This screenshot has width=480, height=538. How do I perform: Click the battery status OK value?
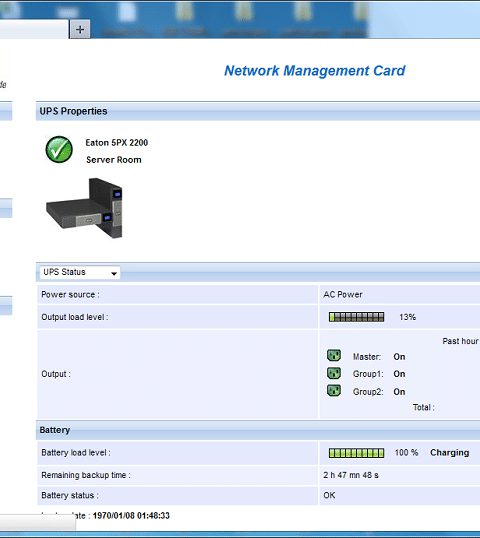click(x=329, y=495)
